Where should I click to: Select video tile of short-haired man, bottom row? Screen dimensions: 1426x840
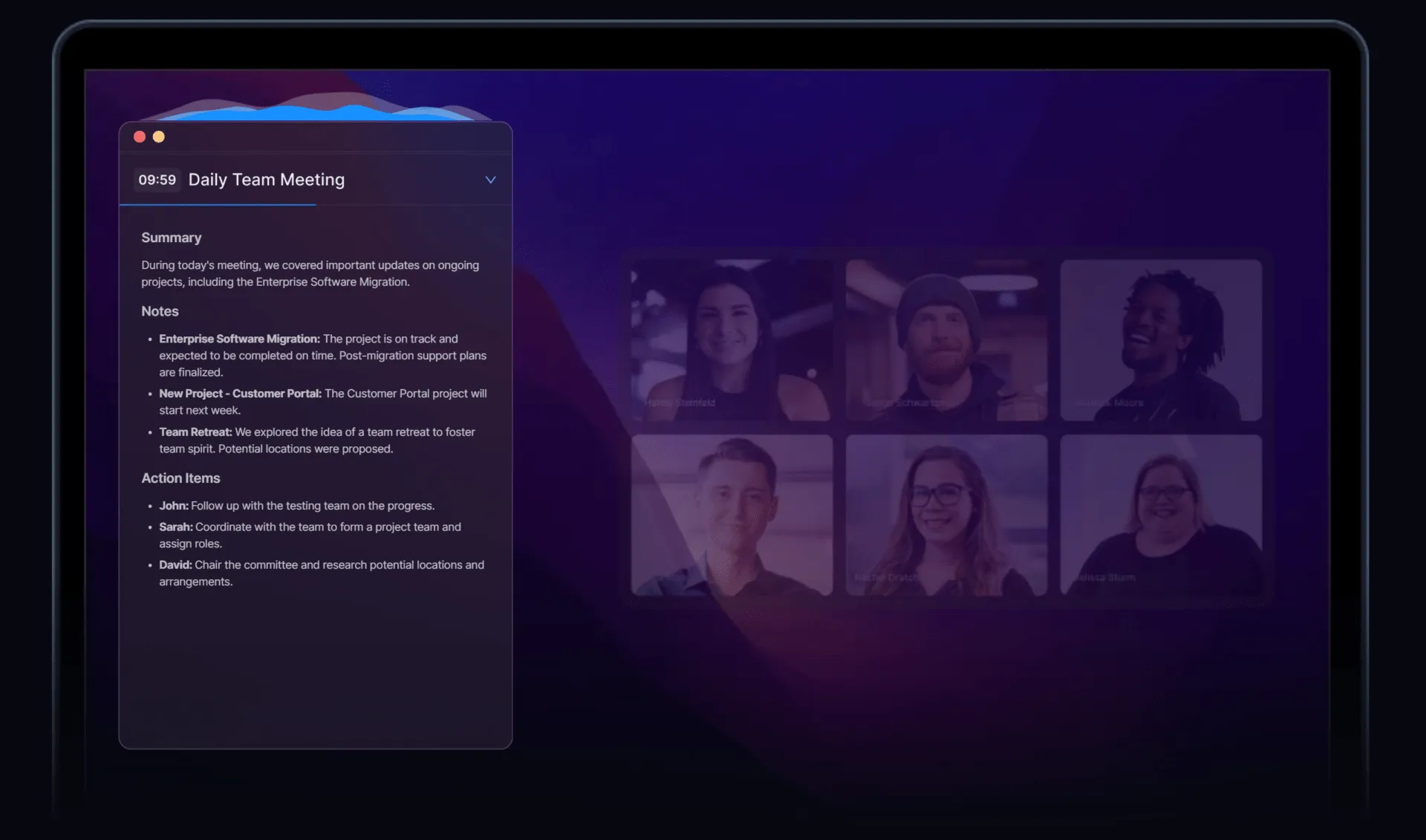(x=732, y=515)
